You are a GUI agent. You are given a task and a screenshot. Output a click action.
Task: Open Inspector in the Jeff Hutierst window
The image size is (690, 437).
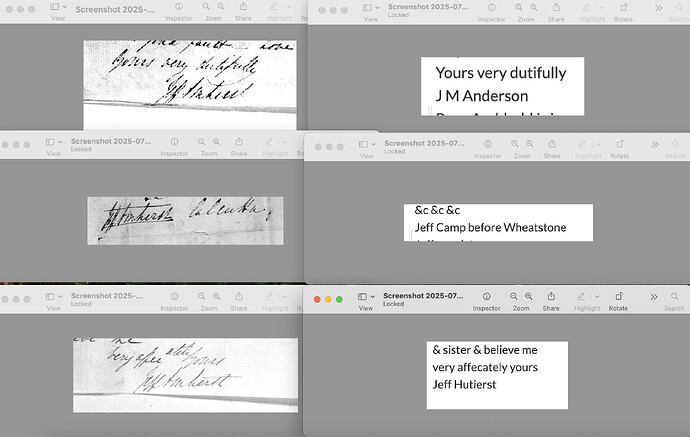click(486, 296)
